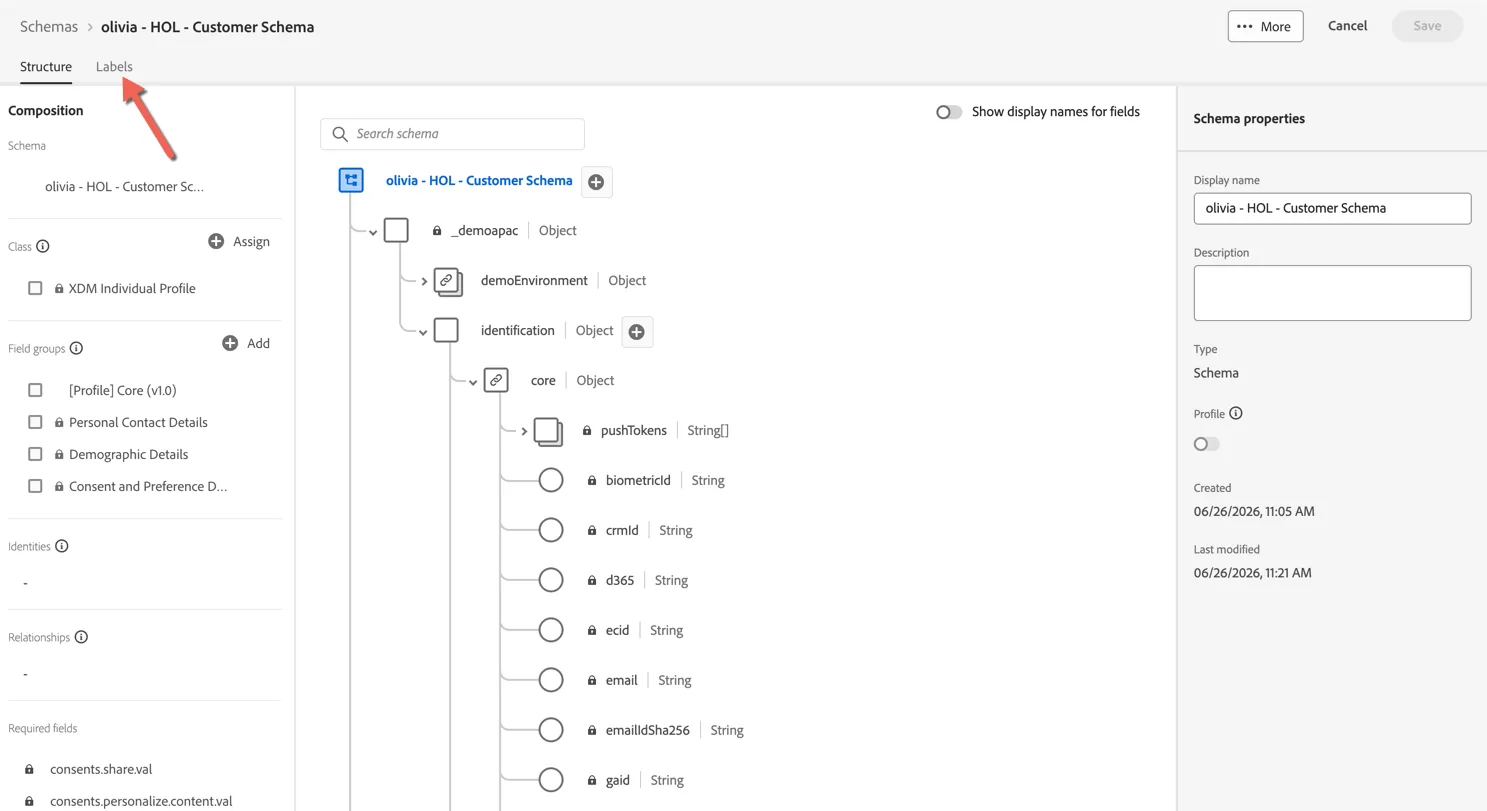Select the gaid field circle

551,780
